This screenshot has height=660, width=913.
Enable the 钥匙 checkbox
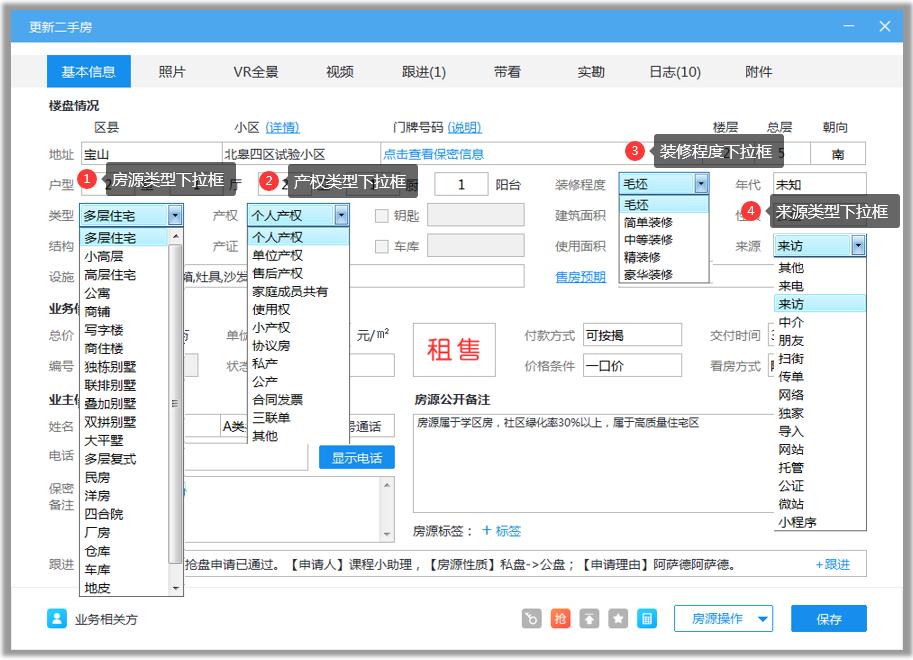tap(381, 215)
